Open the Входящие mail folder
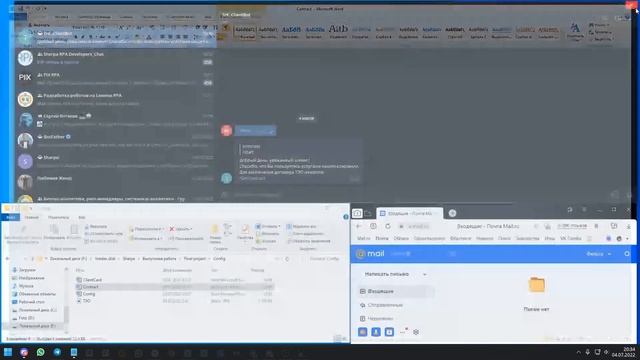Viewport: 640px width, 360px height. (x=396, y=291)
